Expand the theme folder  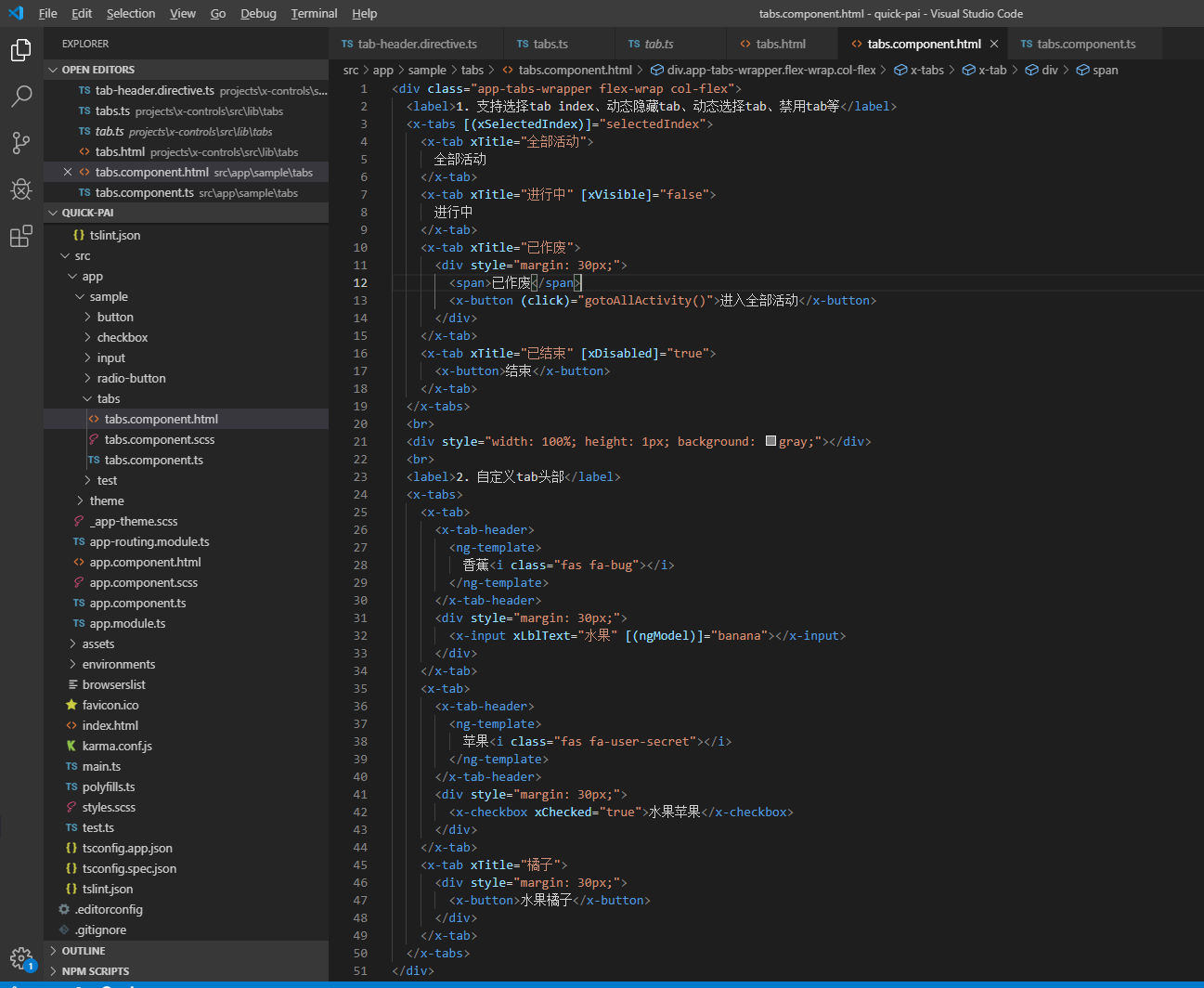click(106, 500)
